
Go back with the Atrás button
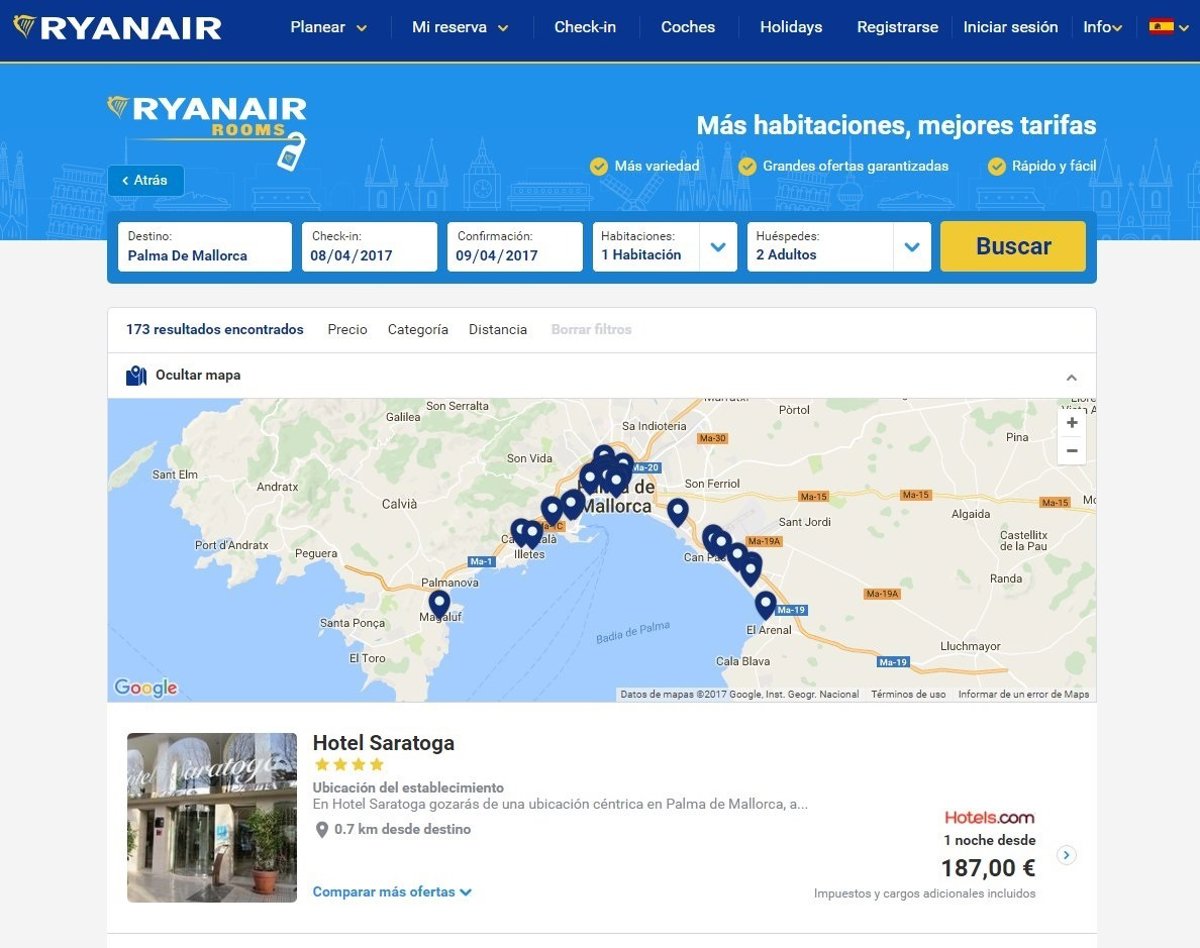point(146,181)
